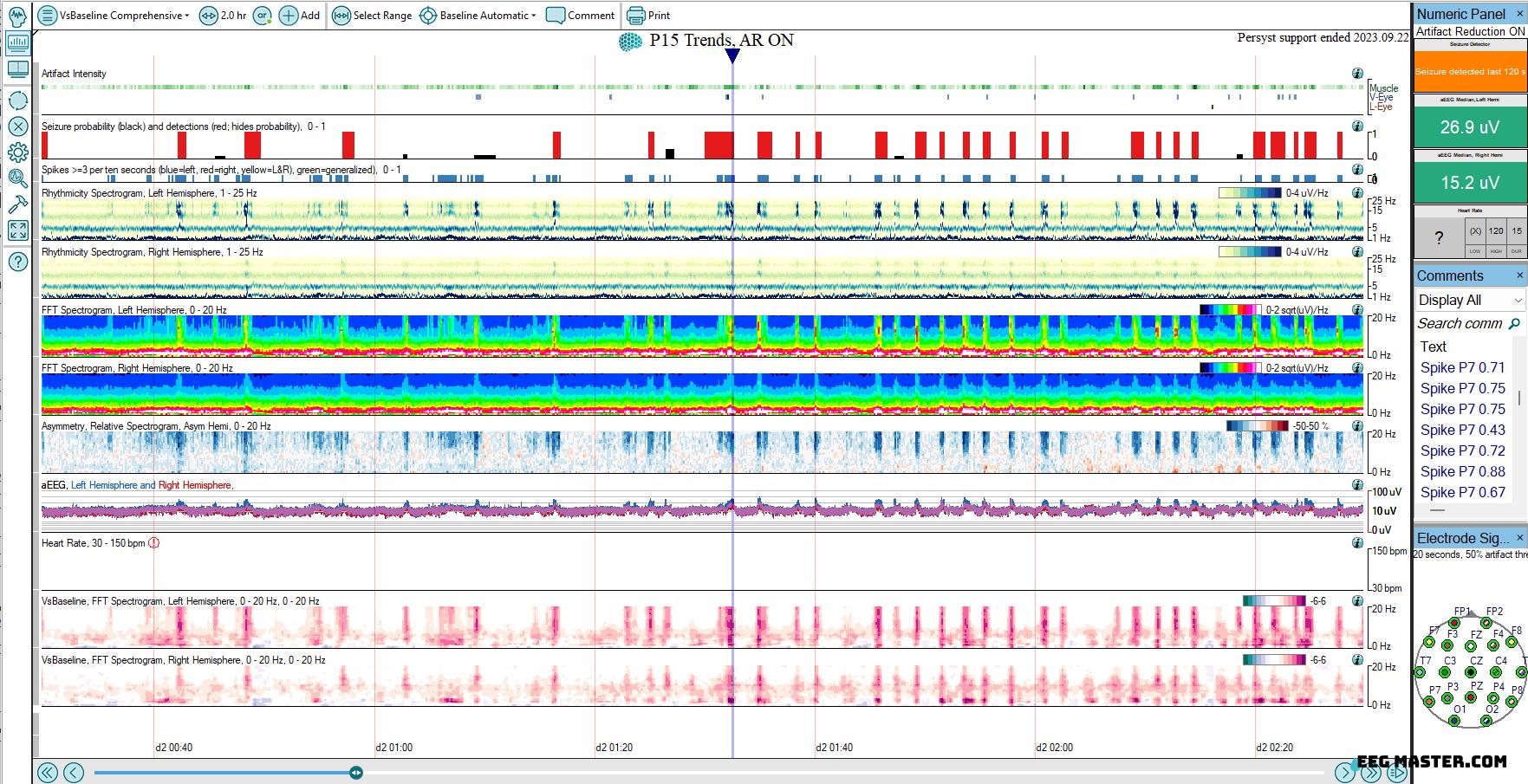This screenshot has width=1528, height=784.
Task: Click the magnifier search icon in sidebar
Action: [x=17, y=178]
